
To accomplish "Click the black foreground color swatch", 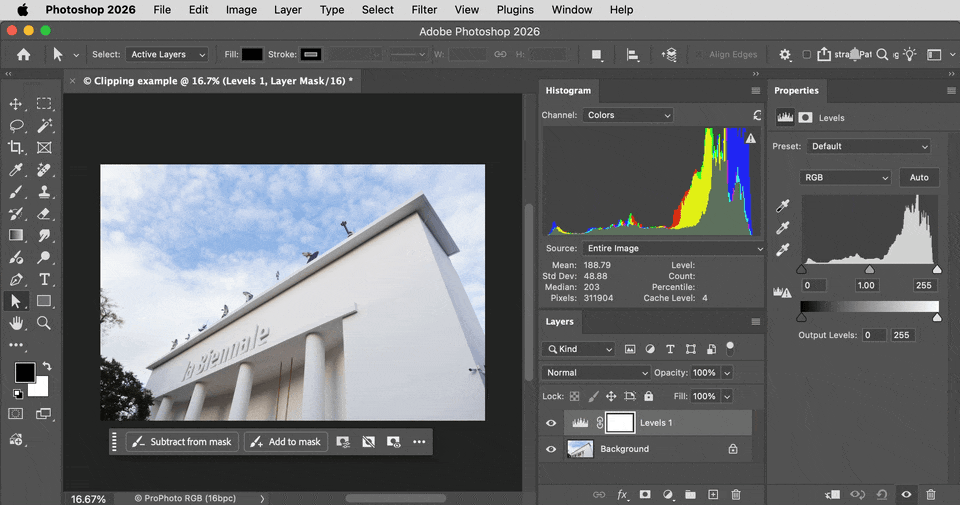I will 25,372.
